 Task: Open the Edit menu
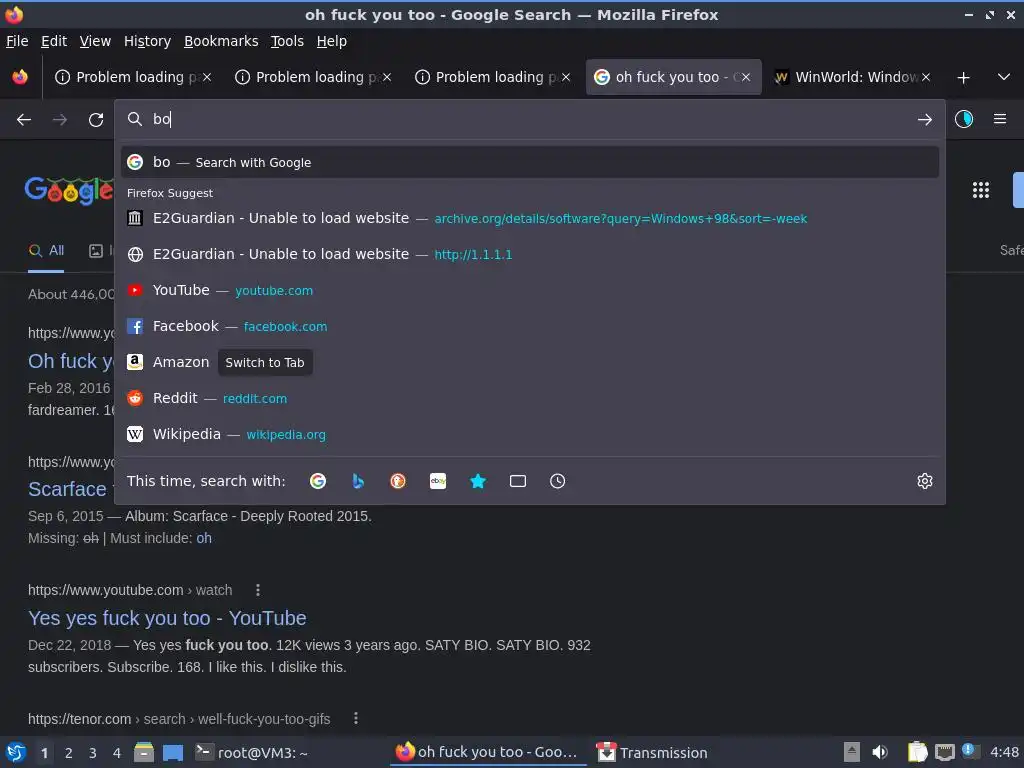tap(54, 41)
